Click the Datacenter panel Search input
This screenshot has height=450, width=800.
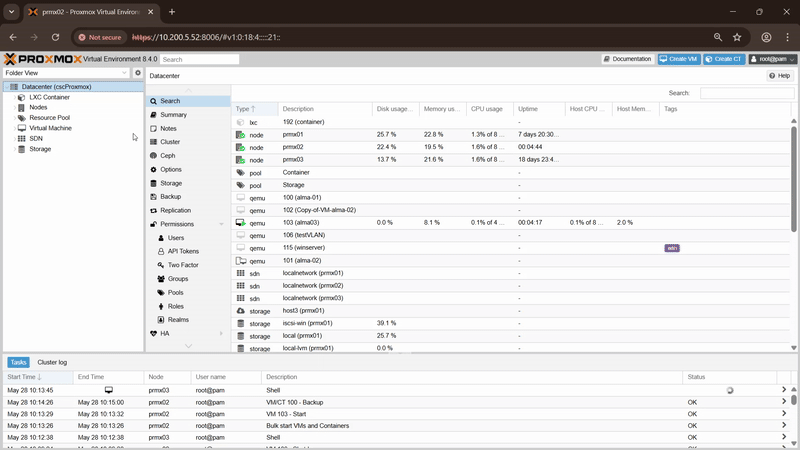(747, 93)
